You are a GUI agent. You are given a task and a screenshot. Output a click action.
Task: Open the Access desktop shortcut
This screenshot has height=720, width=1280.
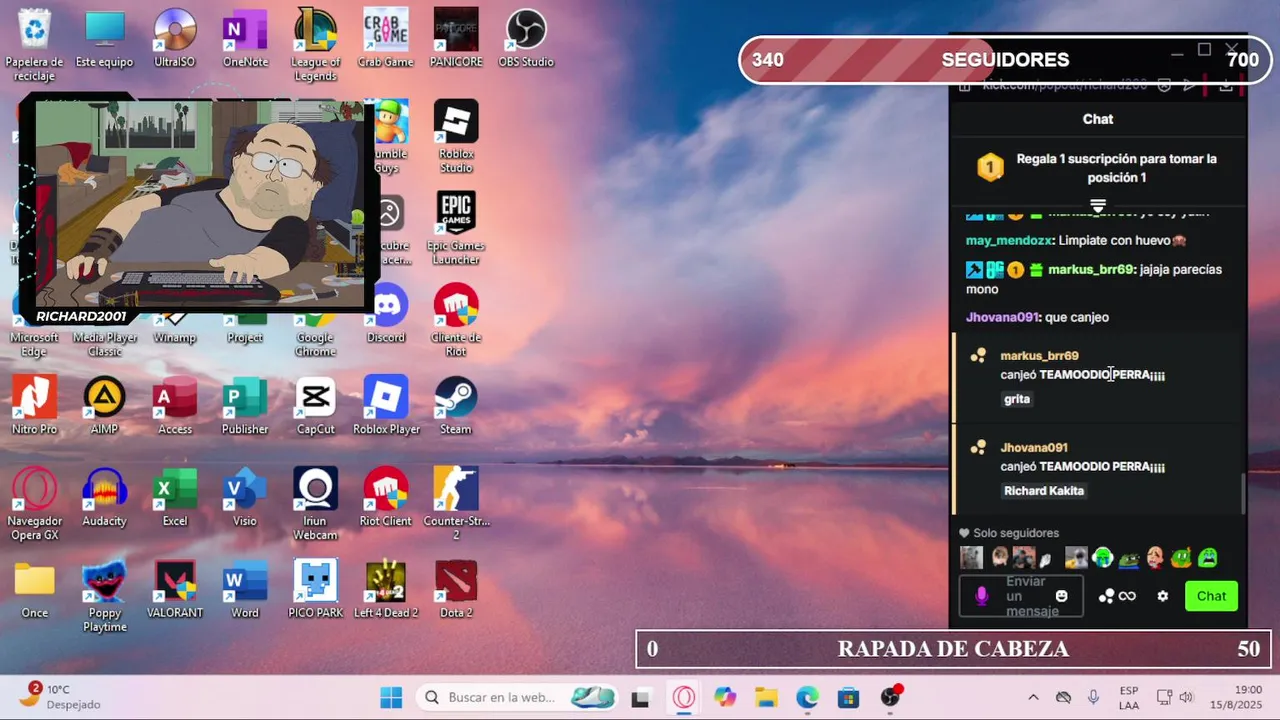click(x=175, y=406)
